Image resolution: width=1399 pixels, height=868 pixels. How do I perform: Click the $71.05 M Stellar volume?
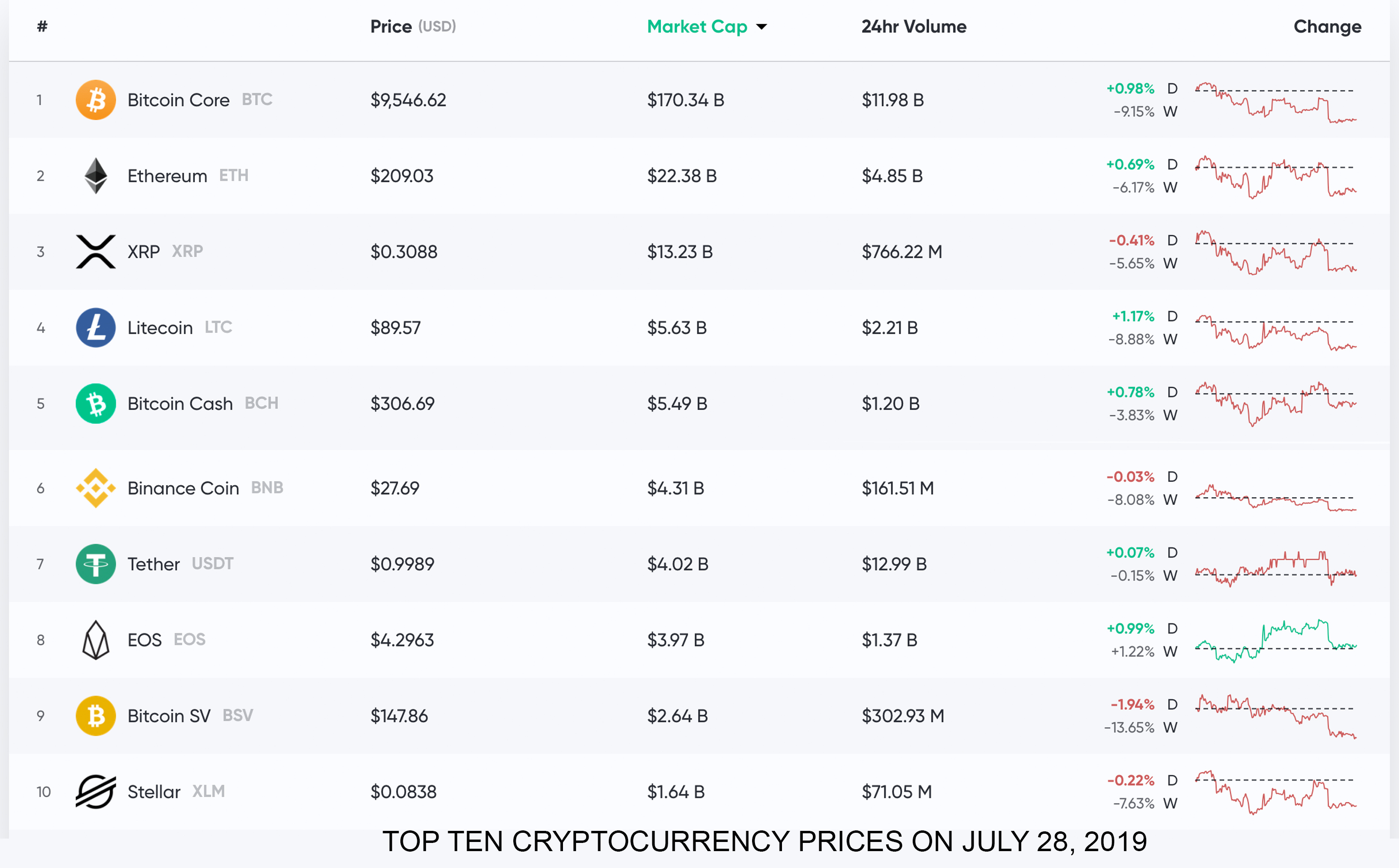pos(896,792)
